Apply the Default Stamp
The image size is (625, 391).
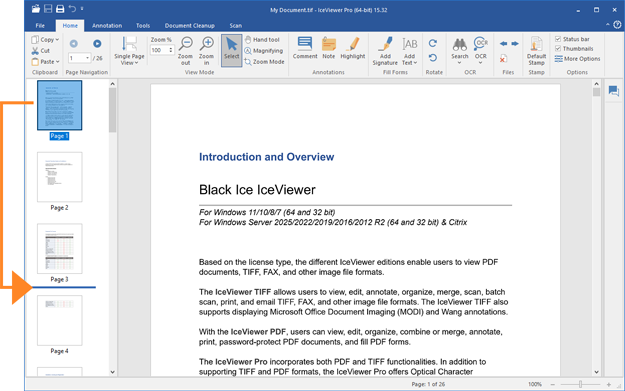[x=537, y=51]
